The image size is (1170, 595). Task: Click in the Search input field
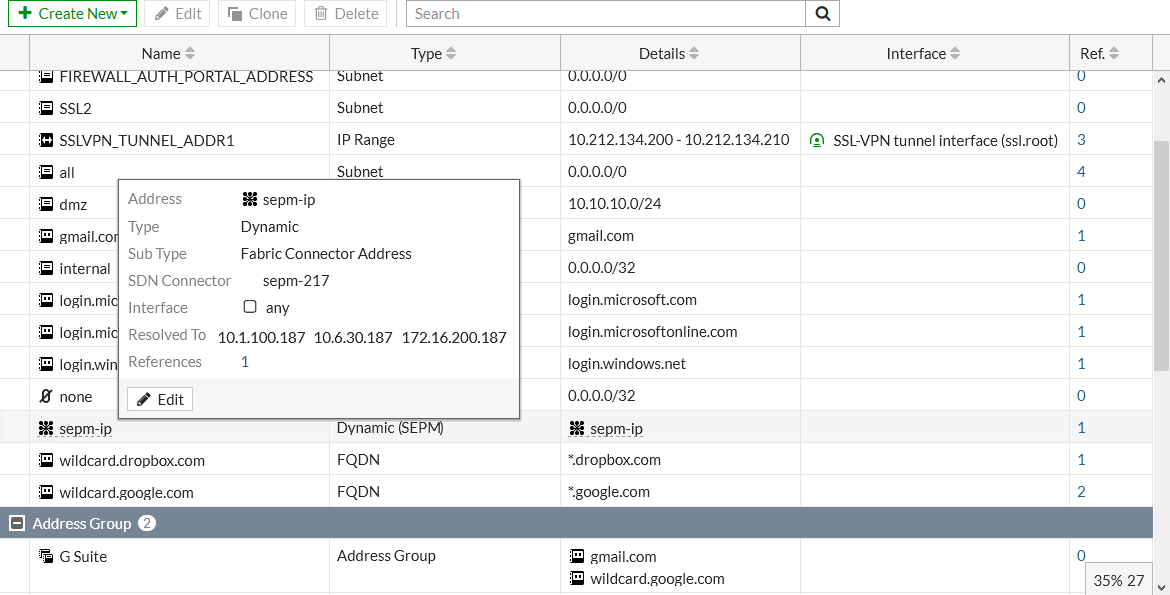coord(605,14)
